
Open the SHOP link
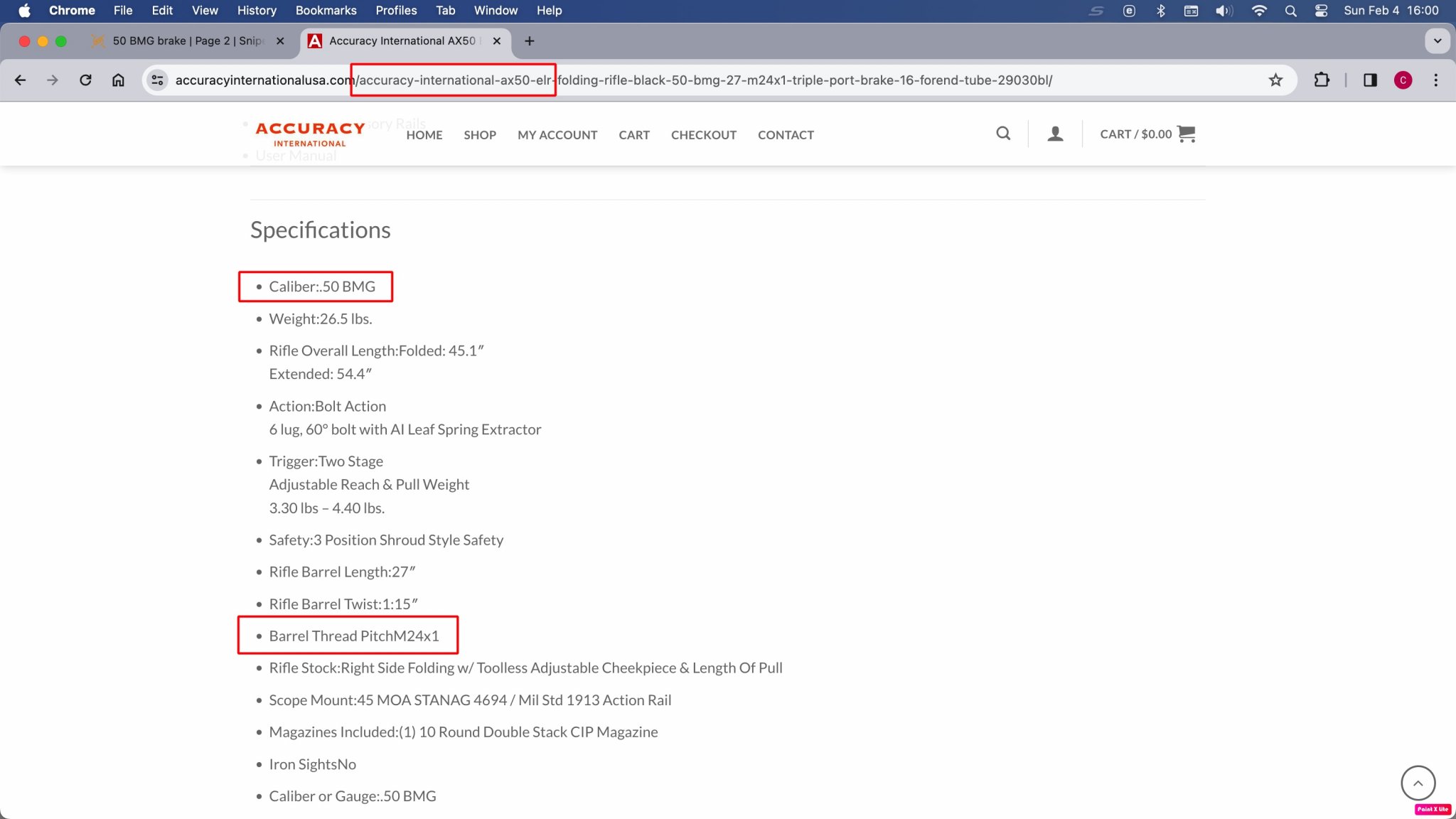pos(480,135)
